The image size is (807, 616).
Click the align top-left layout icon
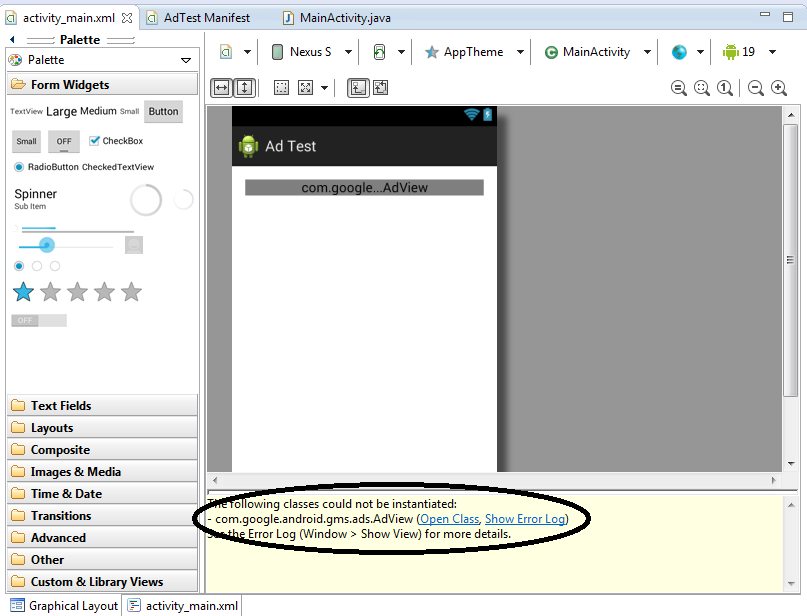[358, 88]
